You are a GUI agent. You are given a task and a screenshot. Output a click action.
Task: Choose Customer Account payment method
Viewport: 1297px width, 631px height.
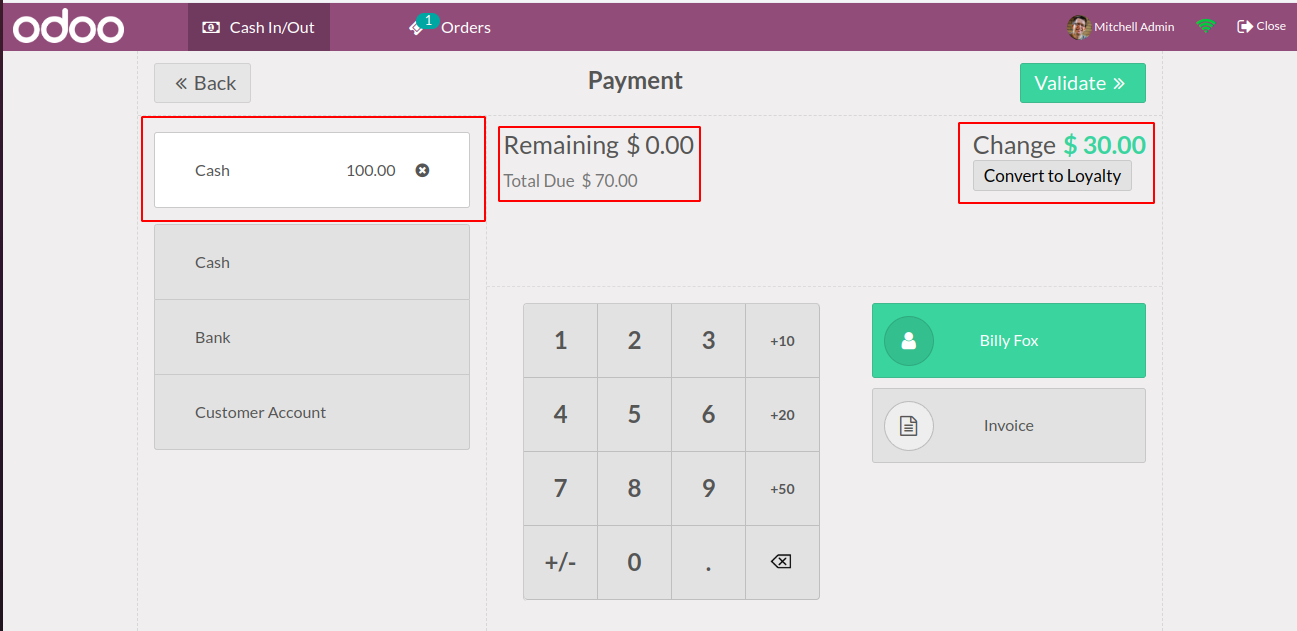click(x=311, y=413)
